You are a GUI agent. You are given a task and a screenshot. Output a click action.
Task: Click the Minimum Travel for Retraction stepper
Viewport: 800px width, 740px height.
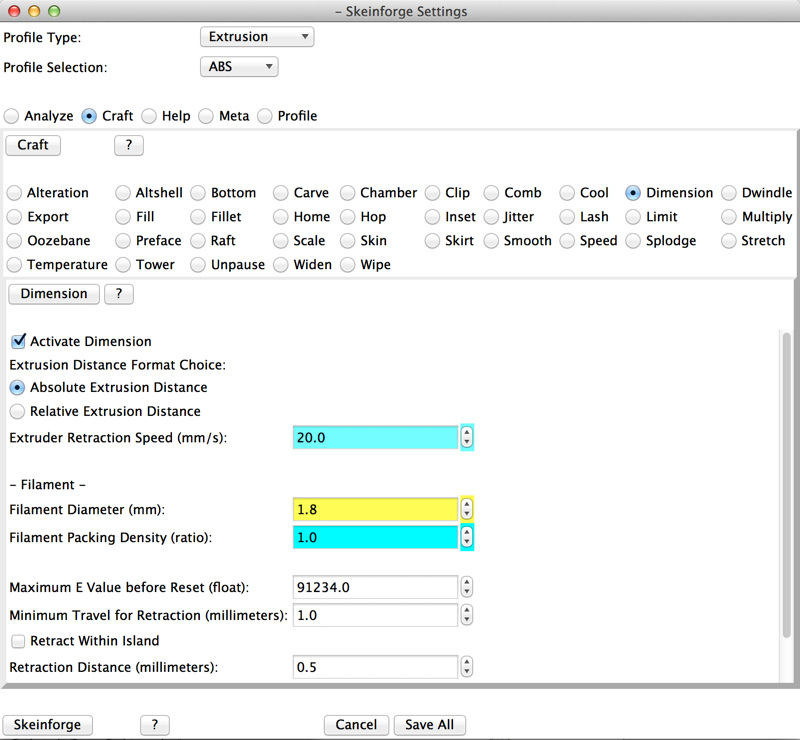467,615
